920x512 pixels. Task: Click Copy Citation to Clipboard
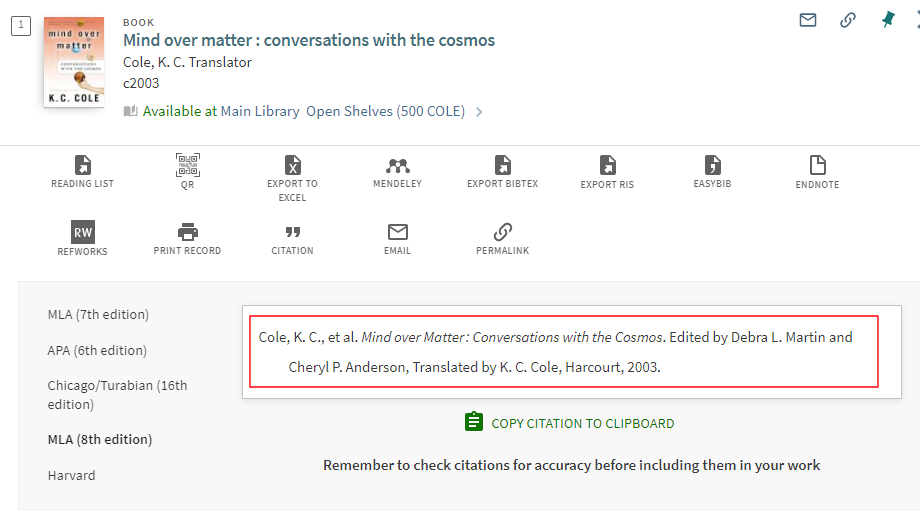point(570,423)
